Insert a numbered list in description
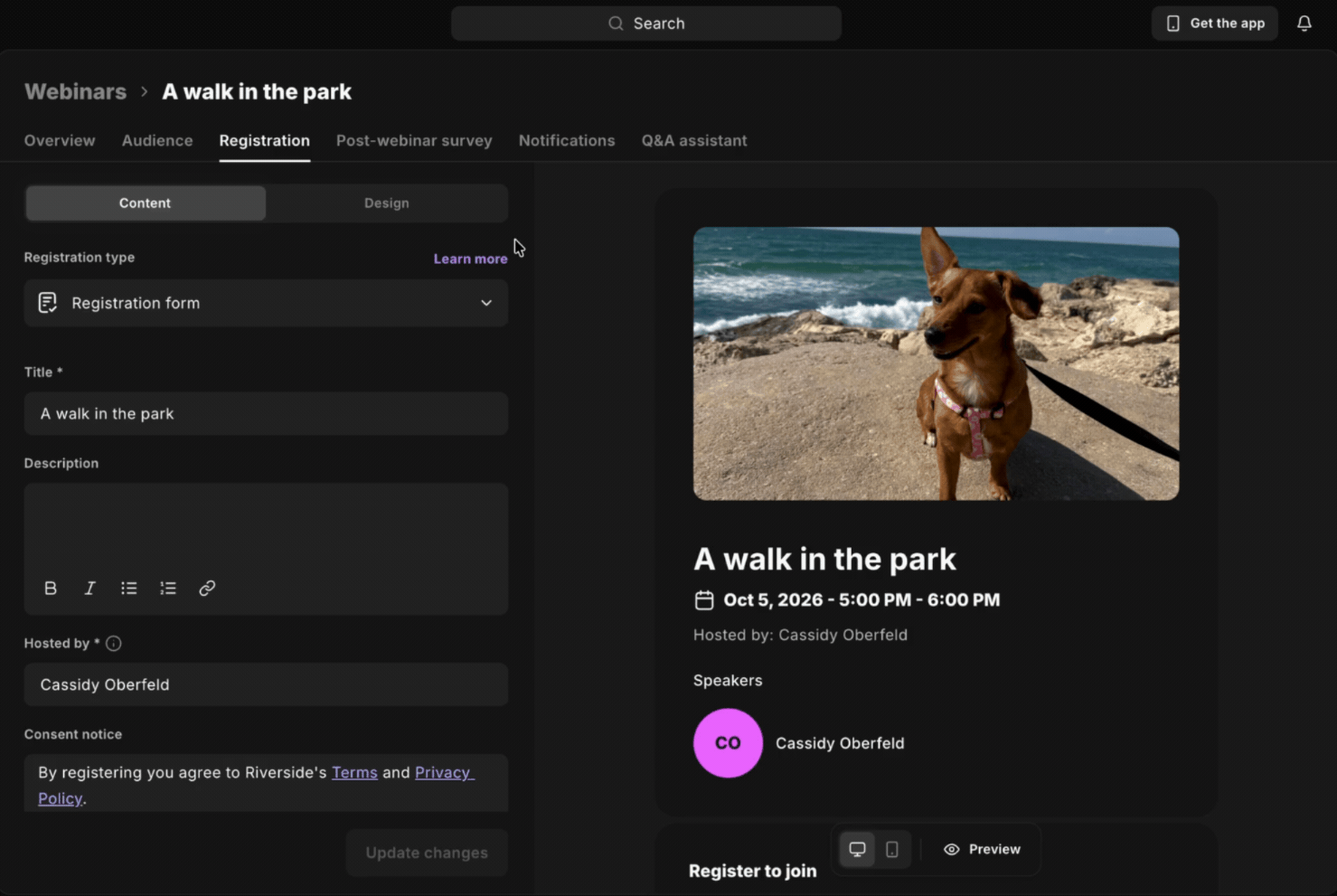 tap(168, 589)
